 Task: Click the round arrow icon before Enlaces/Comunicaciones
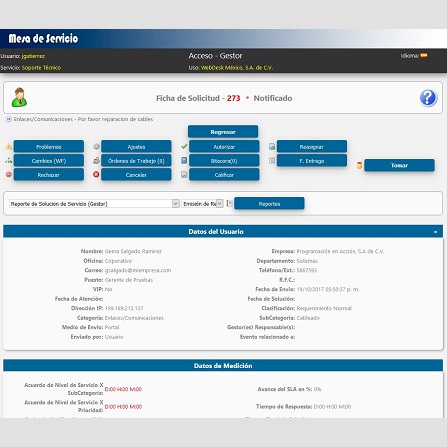coord(9,119)
